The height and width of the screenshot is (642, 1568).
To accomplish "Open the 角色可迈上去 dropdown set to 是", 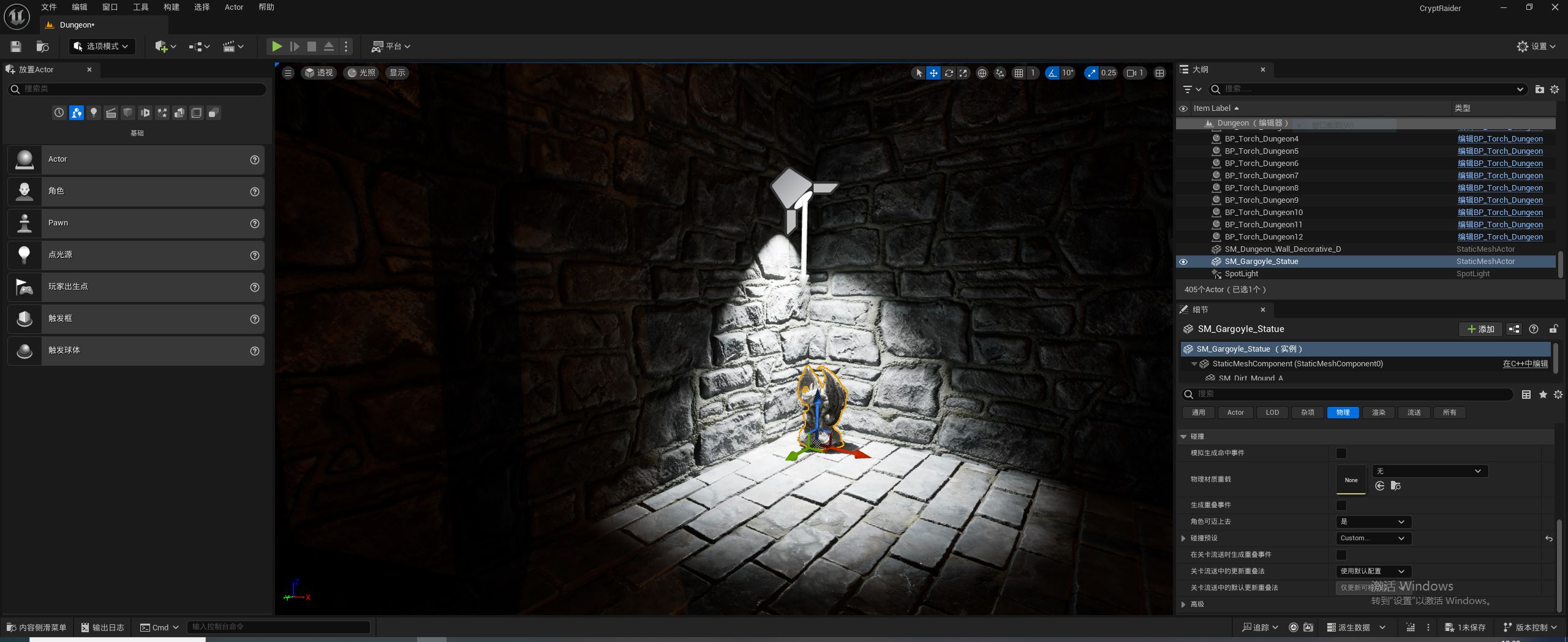I will 1373,522.
